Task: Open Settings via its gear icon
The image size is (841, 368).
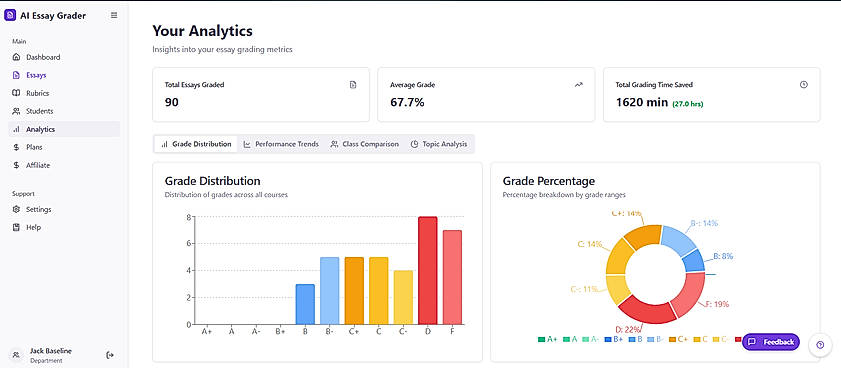Action: tap(16, 209)
